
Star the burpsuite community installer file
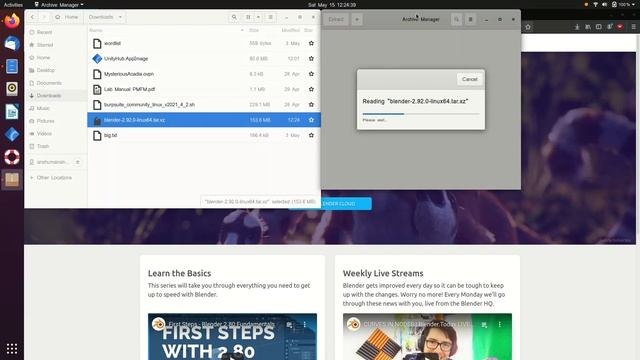[x=311, y=104]
